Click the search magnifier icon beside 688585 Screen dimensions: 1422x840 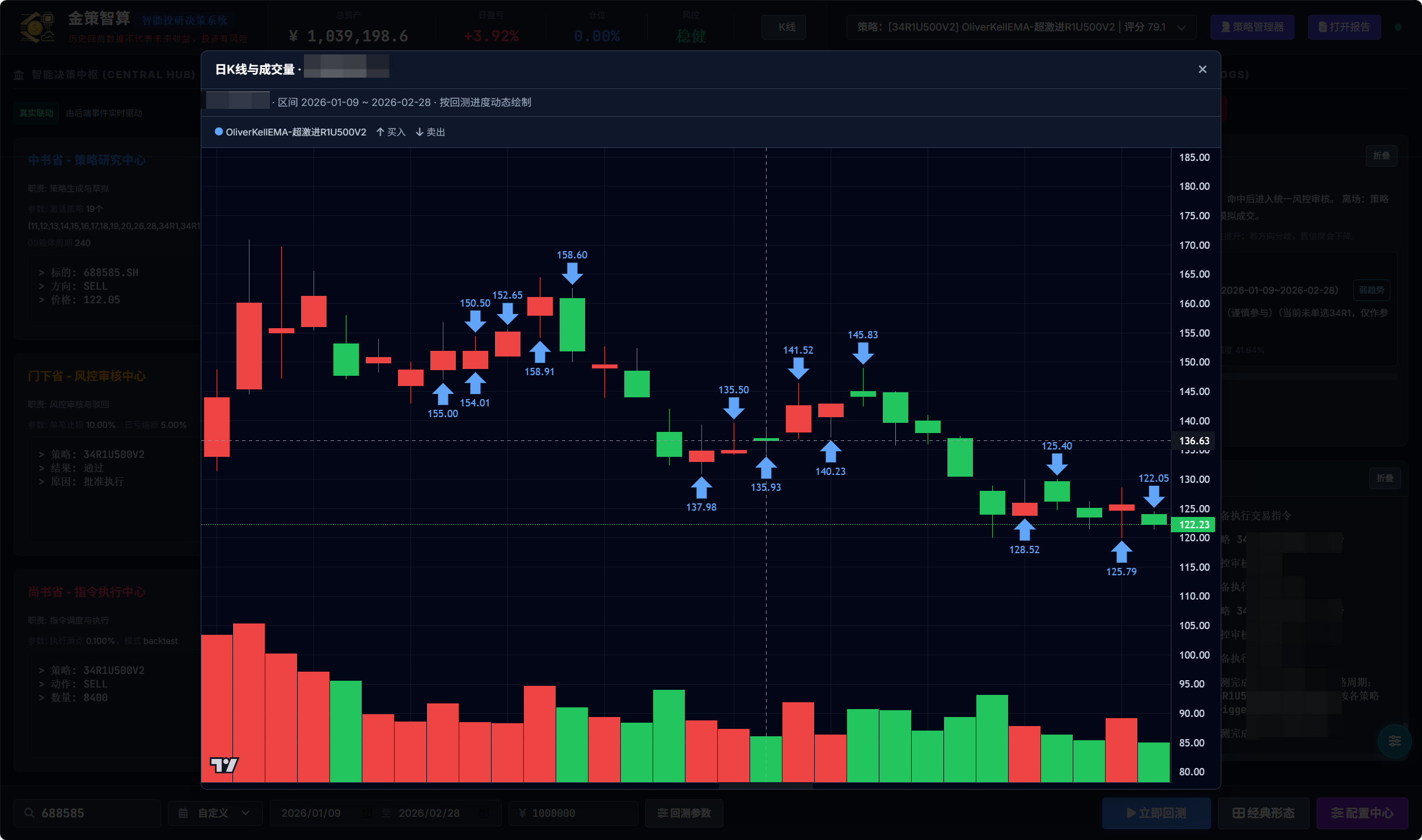[x=29, y=813]
